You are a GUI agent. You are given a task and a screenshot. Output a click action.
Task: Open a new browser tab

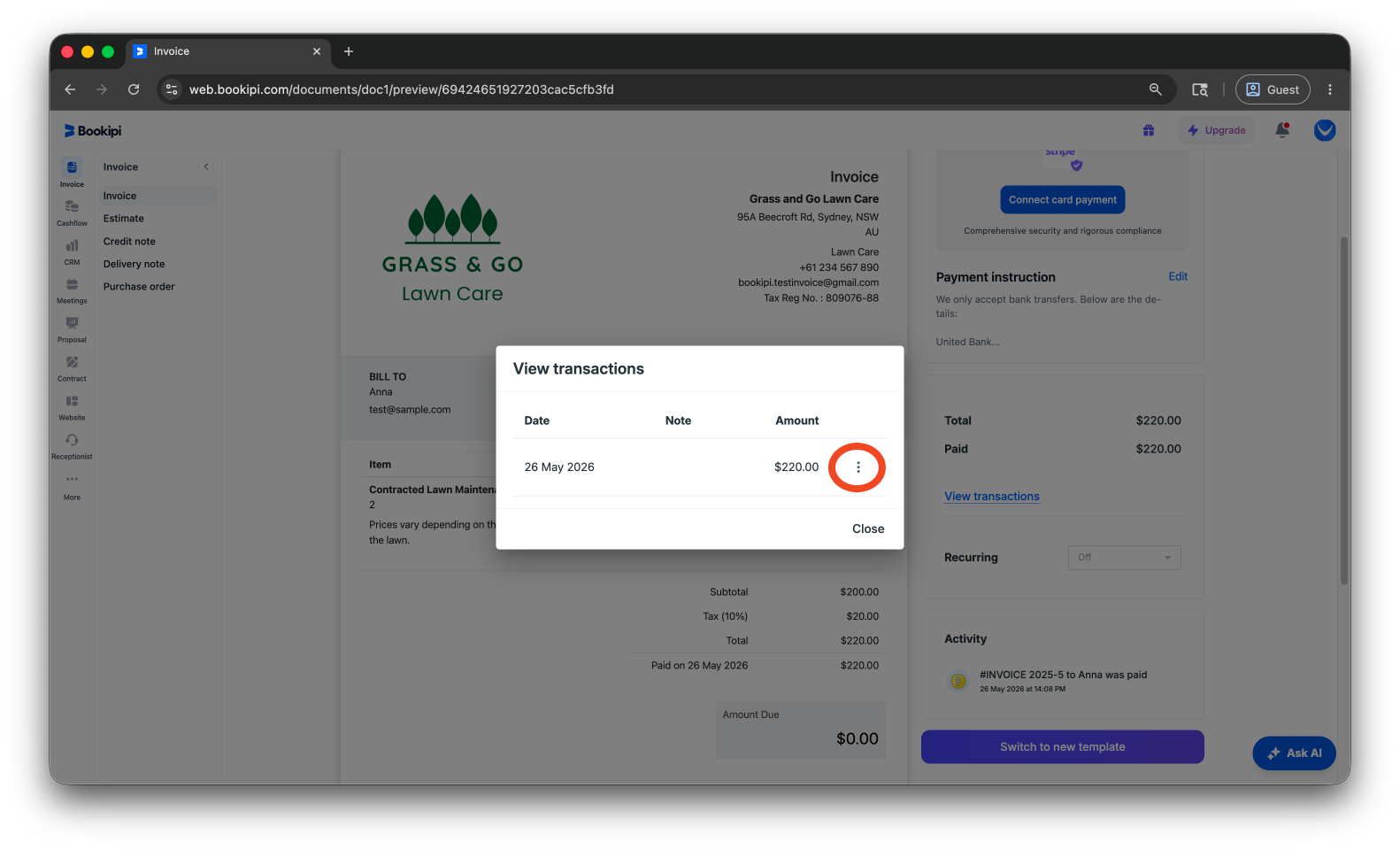point(349,51)
